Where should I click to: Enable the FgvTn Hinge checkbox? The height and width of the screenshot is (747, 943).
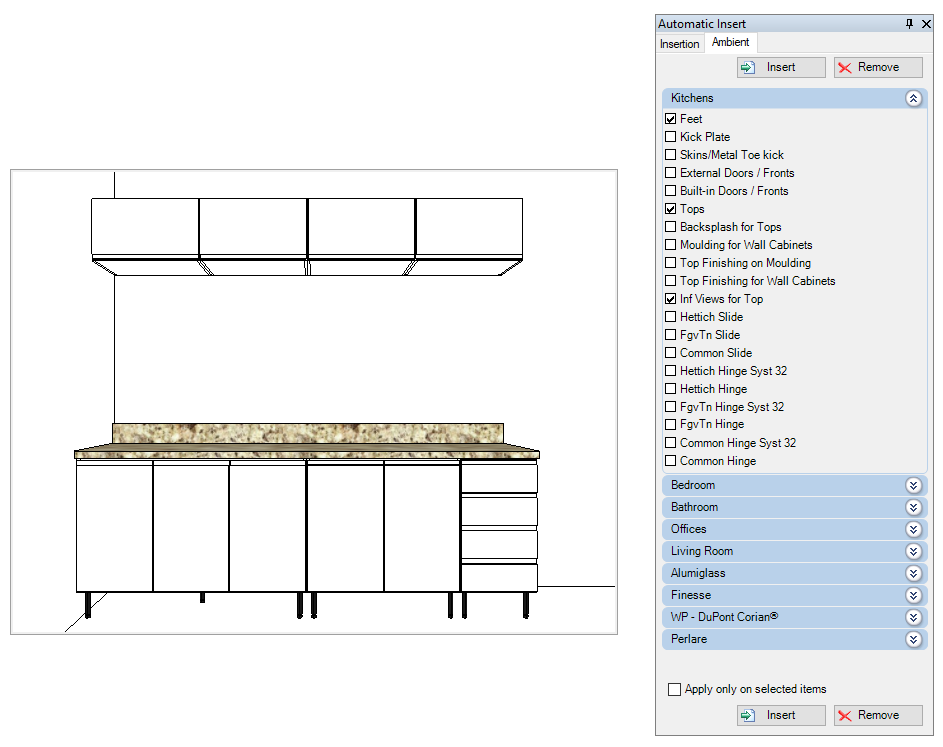coord(671,425)
